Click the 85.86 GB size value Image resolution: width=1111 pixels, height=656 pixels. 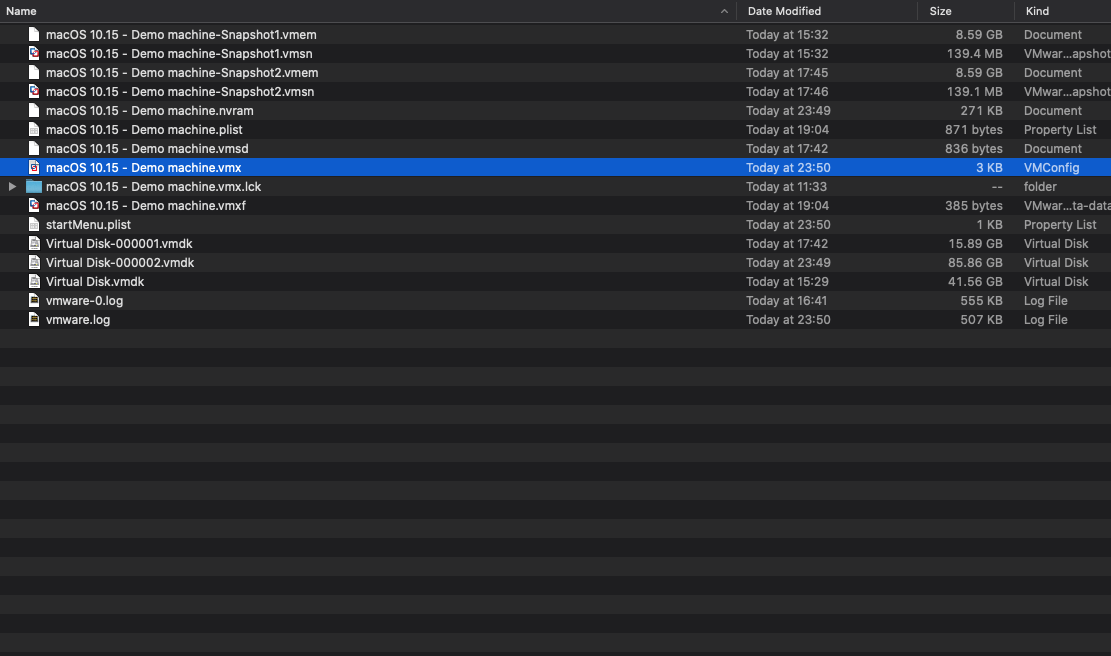[975, 263]
